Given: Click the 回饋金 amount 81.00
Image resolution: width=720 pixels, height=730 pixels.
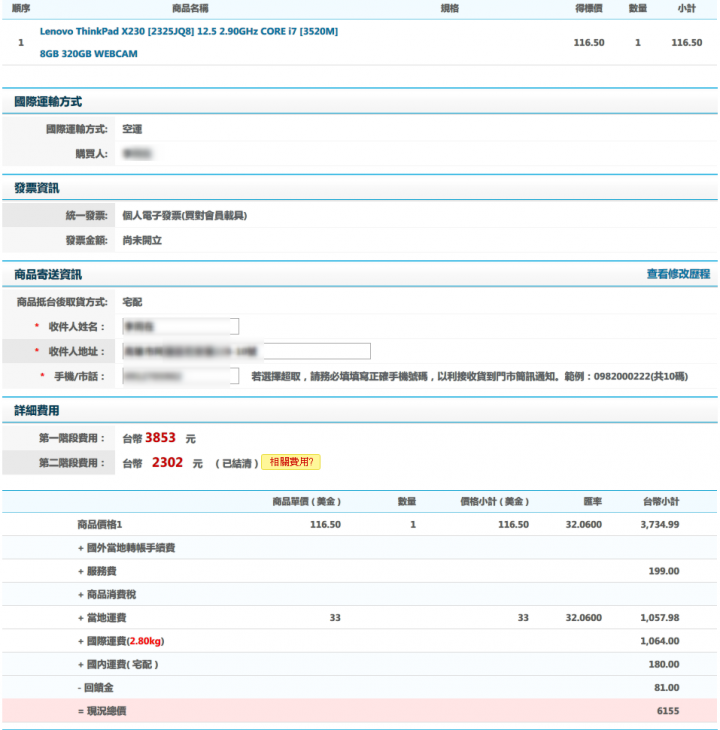Looking at the screenshot, I should coord(666,688).
